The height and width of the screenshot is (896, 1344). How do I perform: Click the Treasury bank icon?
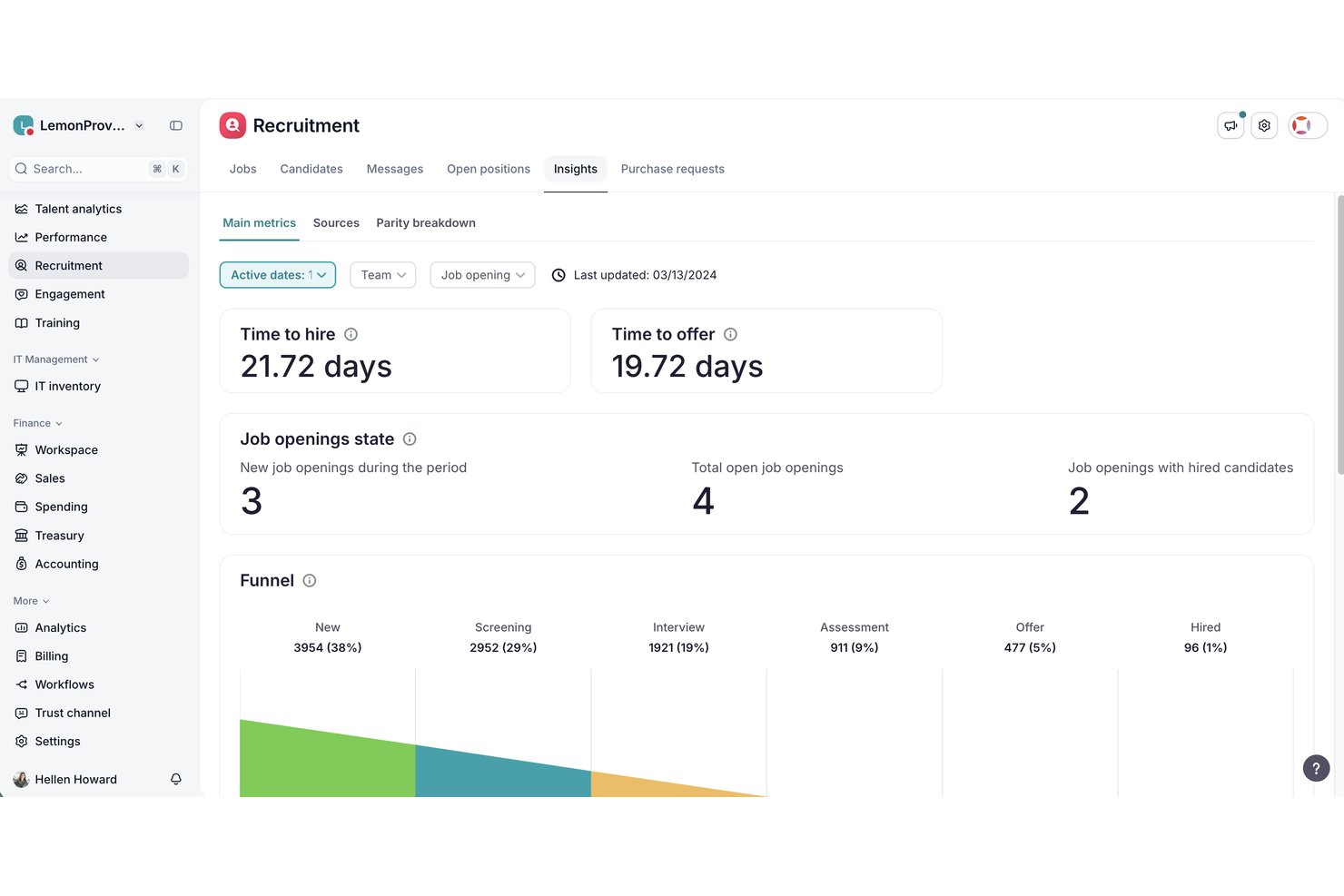pyautogui.click(x=21, y=536)
